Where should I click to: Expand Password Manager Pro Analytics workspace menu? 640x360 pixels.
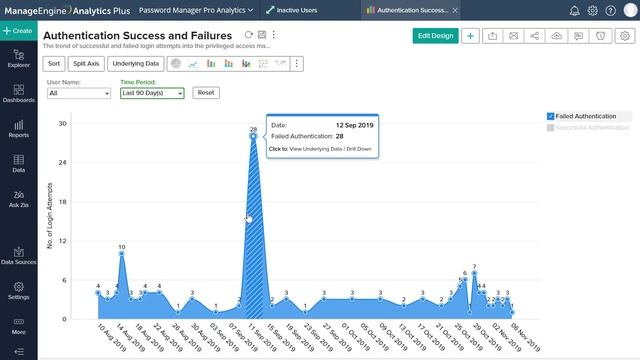(x=196, y=10)
